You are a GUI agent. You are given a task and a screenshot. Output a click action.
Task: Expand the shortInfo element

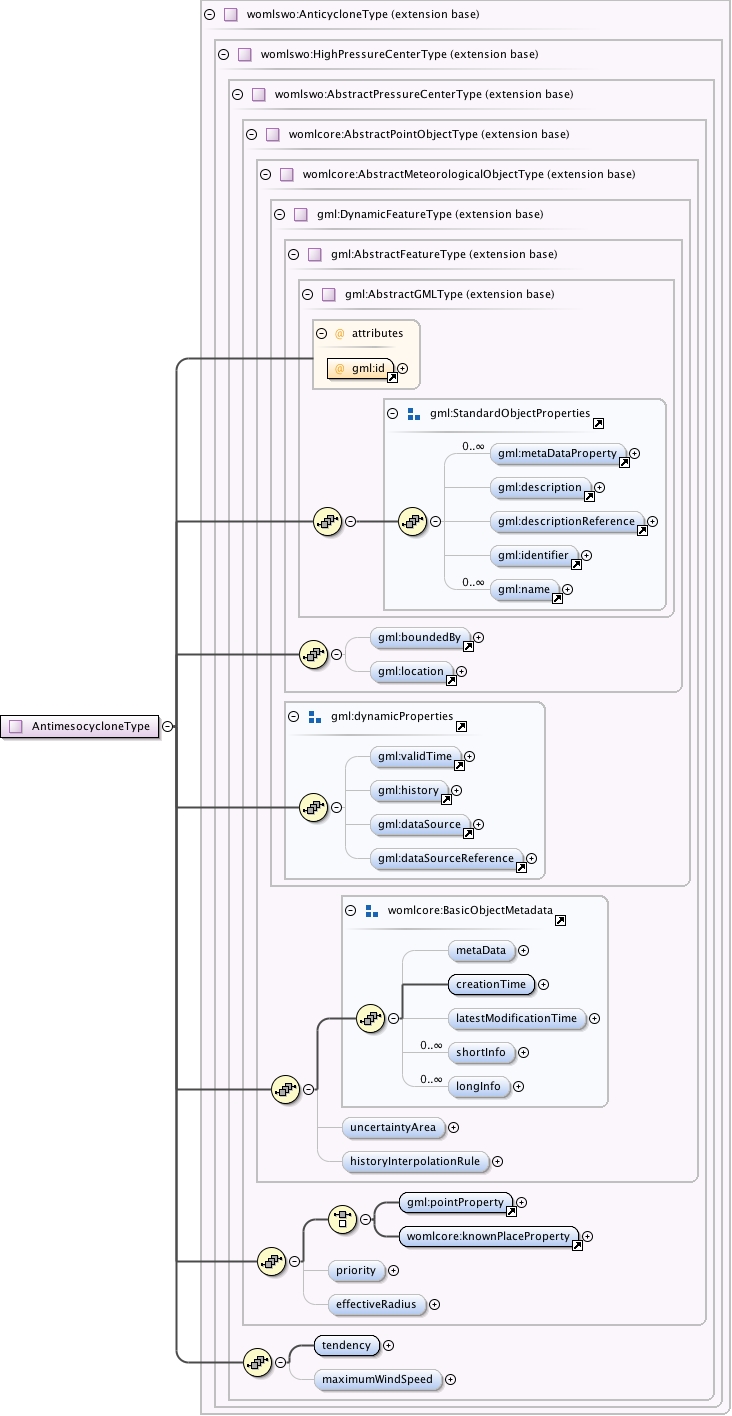pos(524,1052)
